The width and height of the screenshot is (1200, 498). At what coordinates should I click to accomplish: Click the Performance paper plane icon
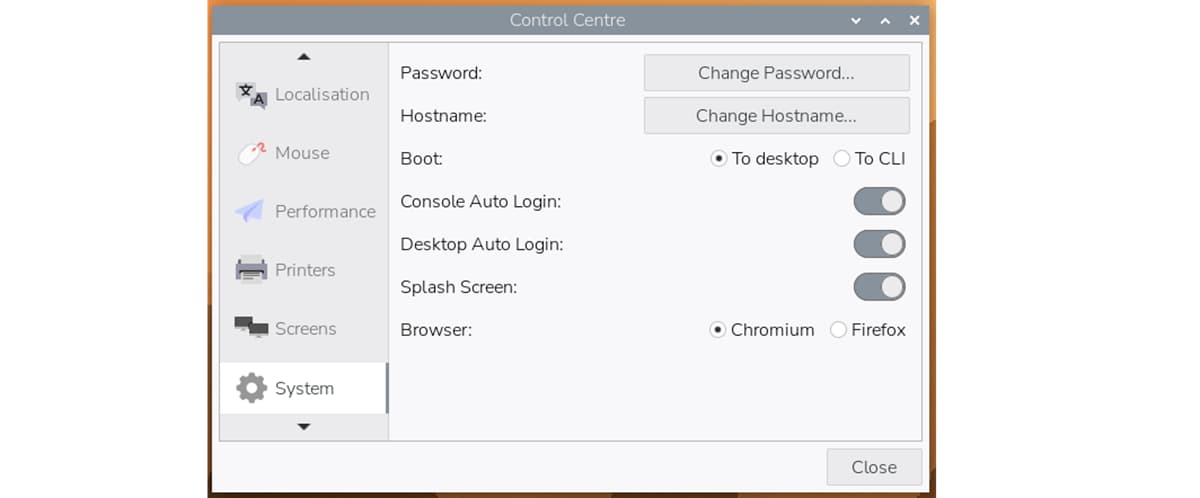(x=250, y=211)
